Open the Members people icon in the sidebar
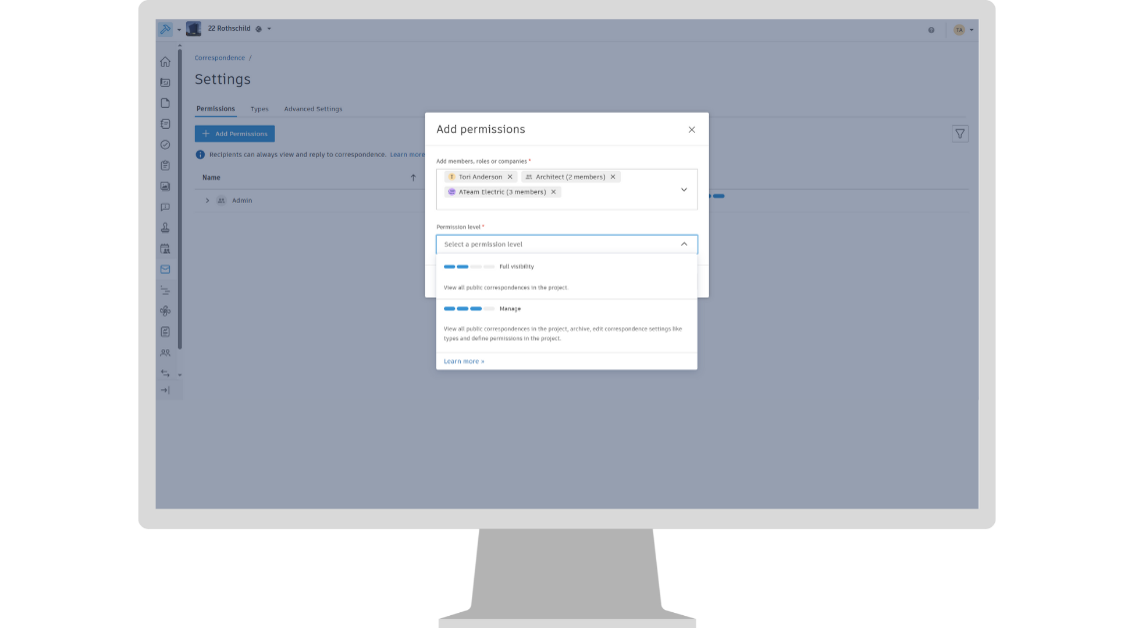The image size is (1121, 632). 165,353
